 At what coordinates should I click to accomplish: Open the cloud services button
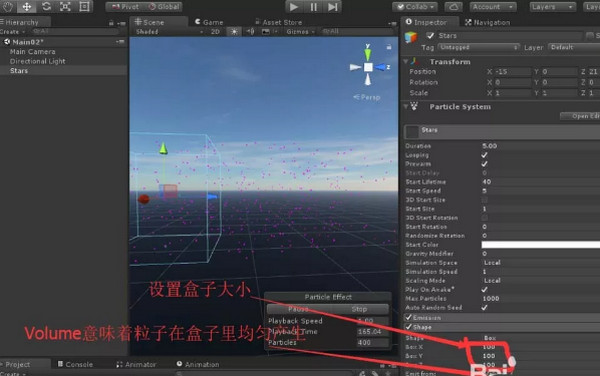[x=453, y=7]
